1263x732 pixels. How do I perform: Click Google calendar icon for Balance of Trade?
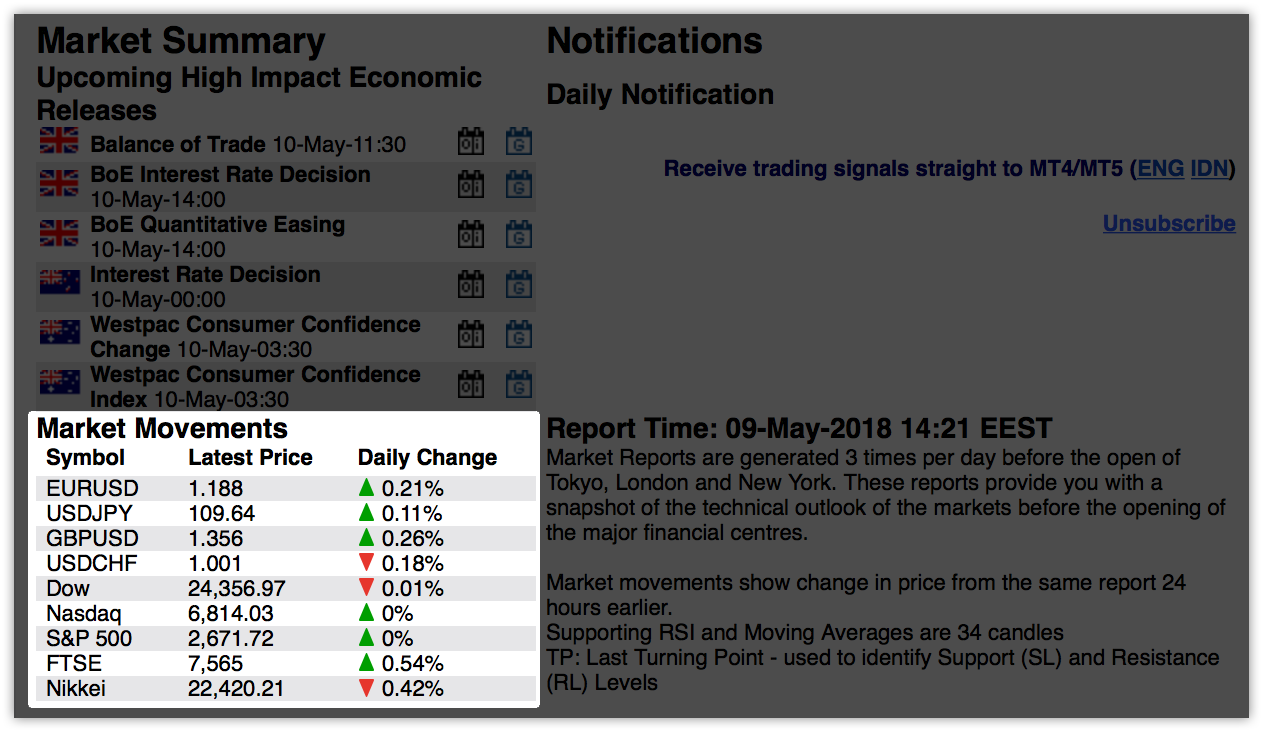(x=518, y=142)
